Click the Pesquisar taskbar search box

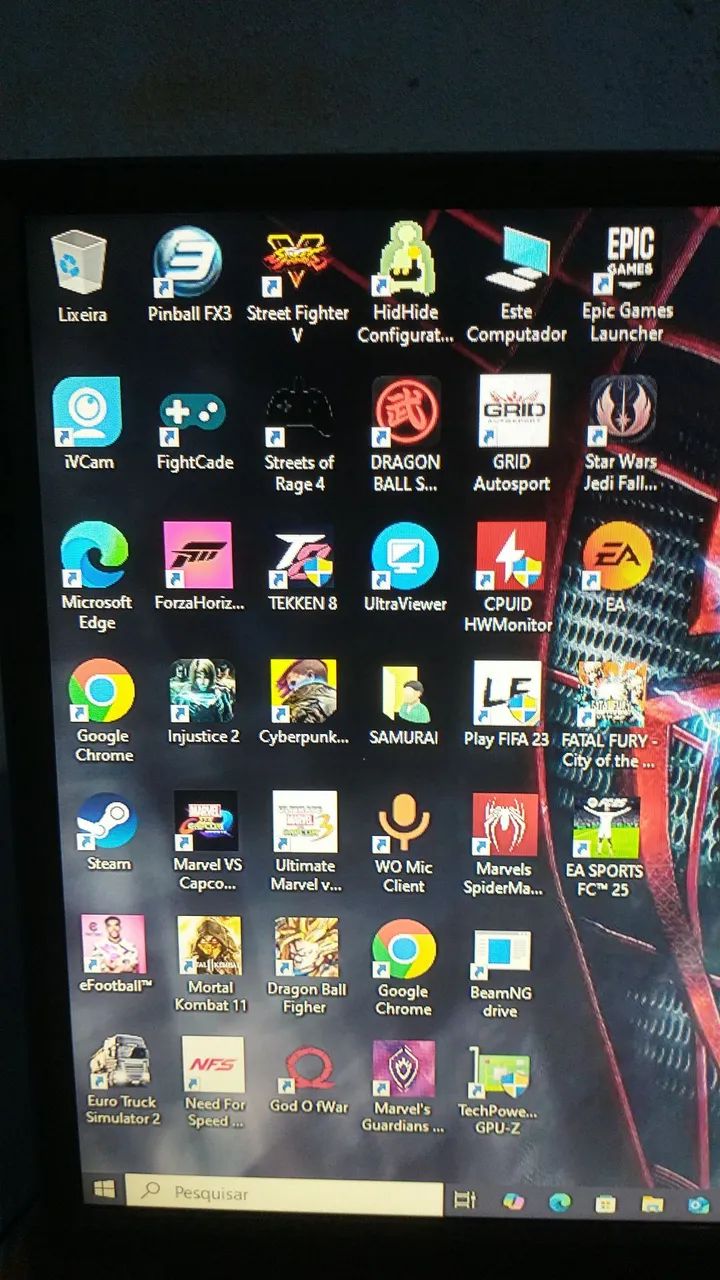click(285, 1195)
